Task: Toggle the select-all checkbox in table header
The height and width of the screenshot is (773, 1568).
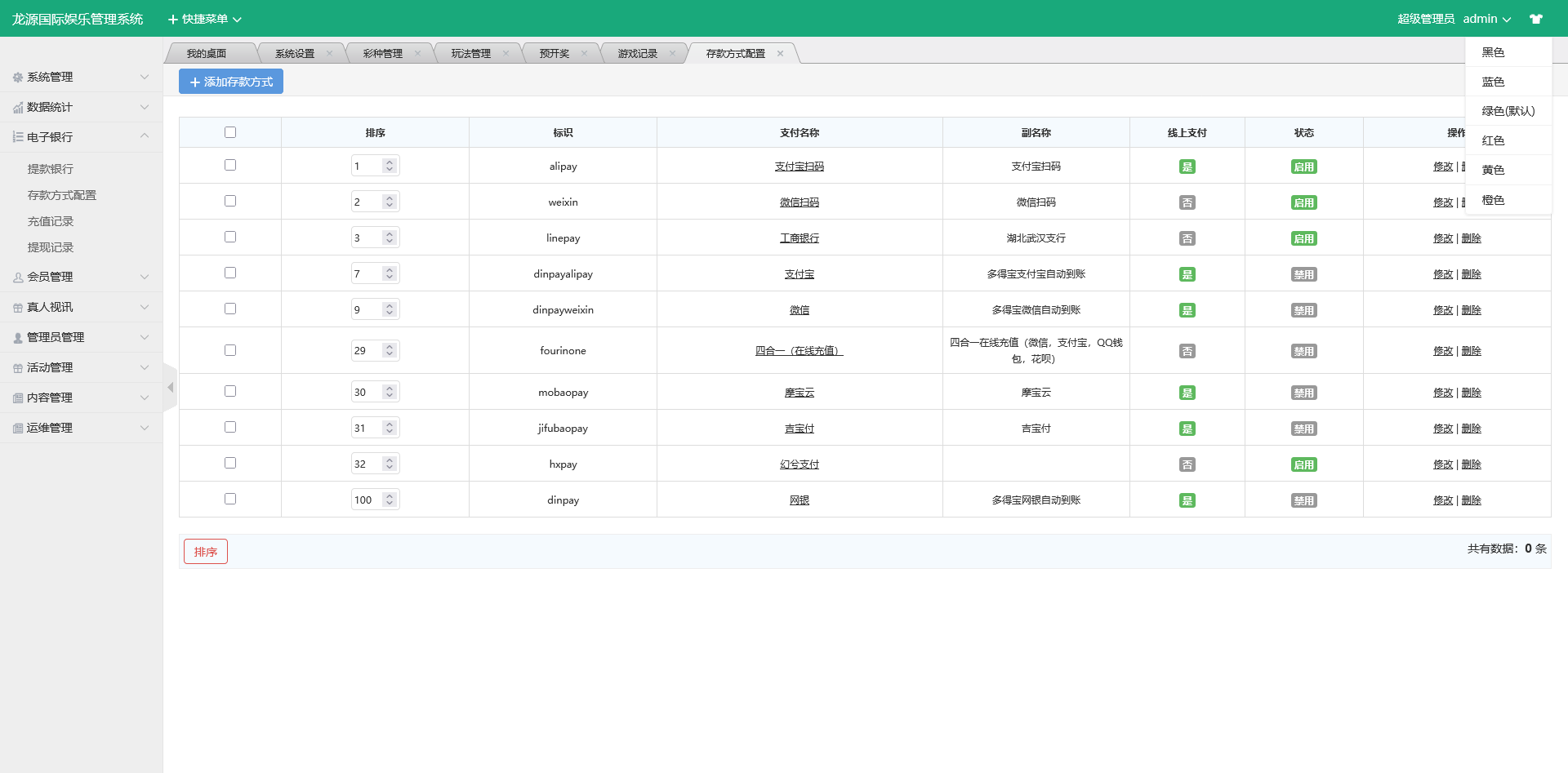Action: [230, 132]
